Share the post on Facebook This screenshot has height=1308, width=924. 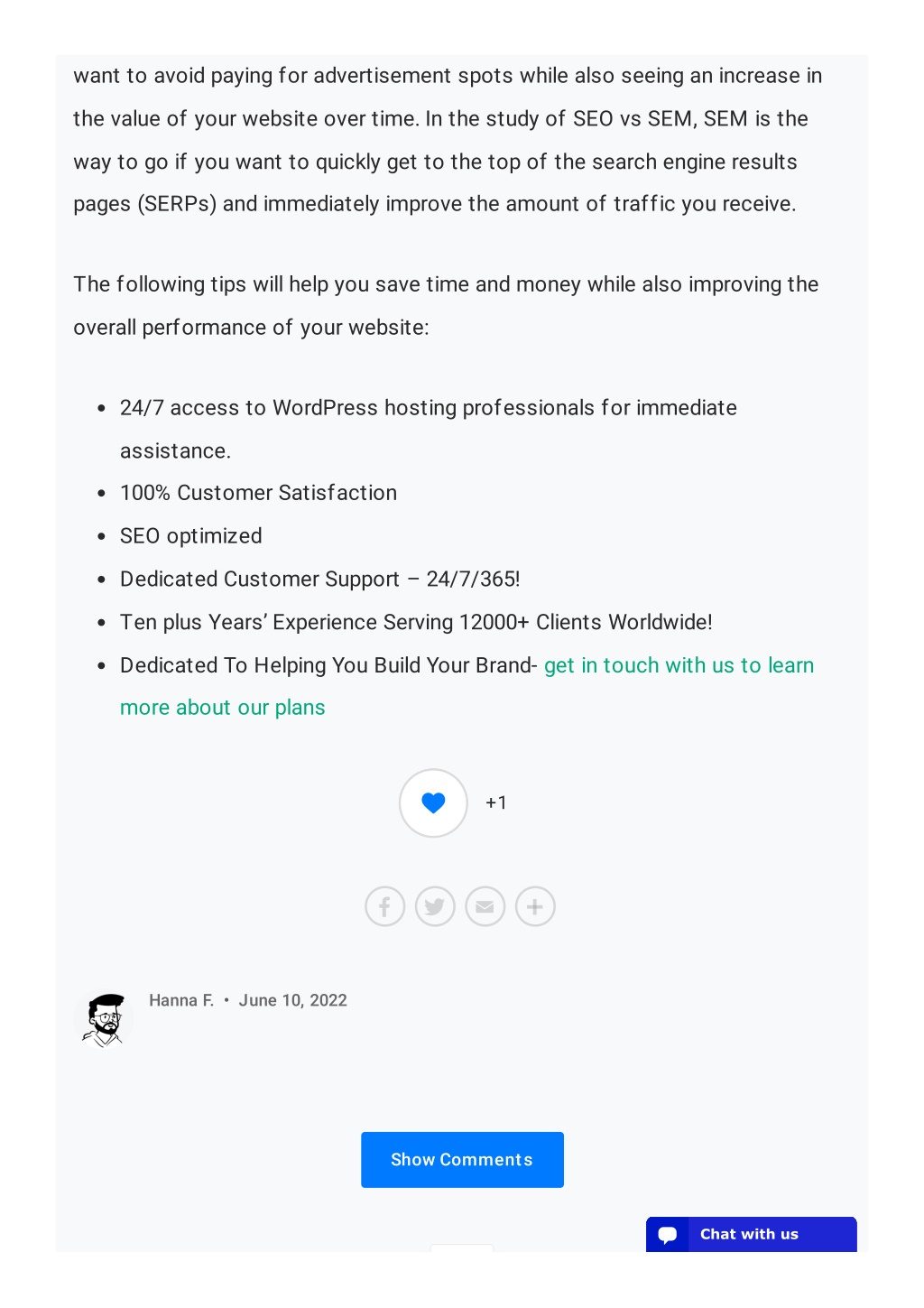384,906
